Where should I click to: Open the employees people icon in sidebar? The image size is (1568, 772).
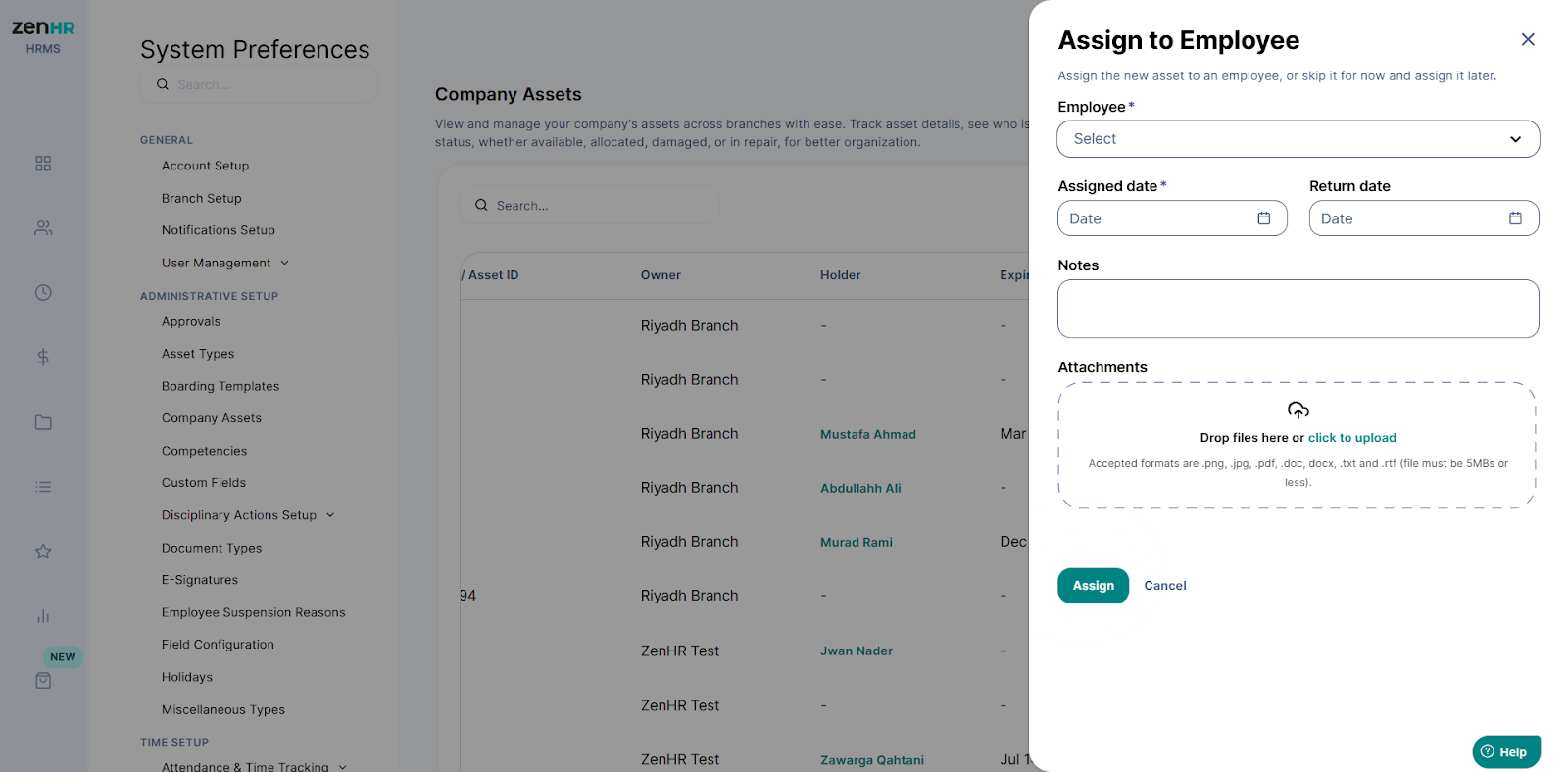coord(43,228)
